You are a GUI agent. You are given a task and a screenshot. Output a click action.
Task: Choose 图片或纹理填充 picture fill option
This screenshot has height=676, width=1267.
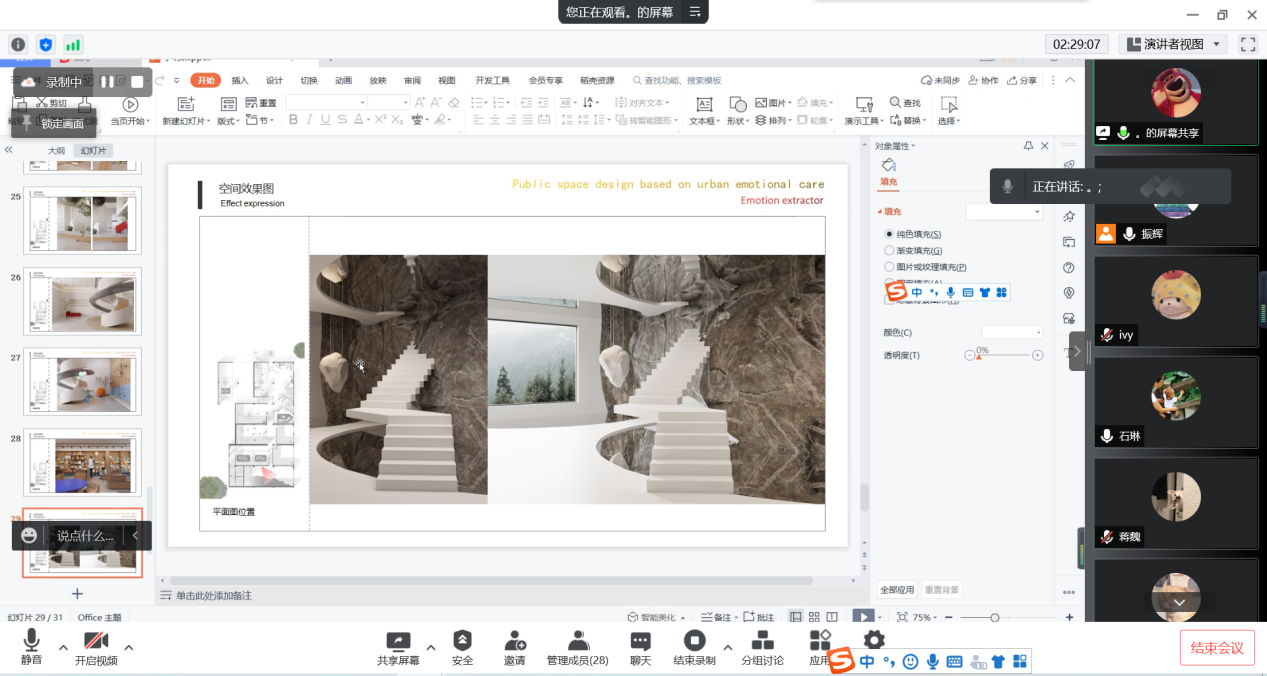point(889,267)
